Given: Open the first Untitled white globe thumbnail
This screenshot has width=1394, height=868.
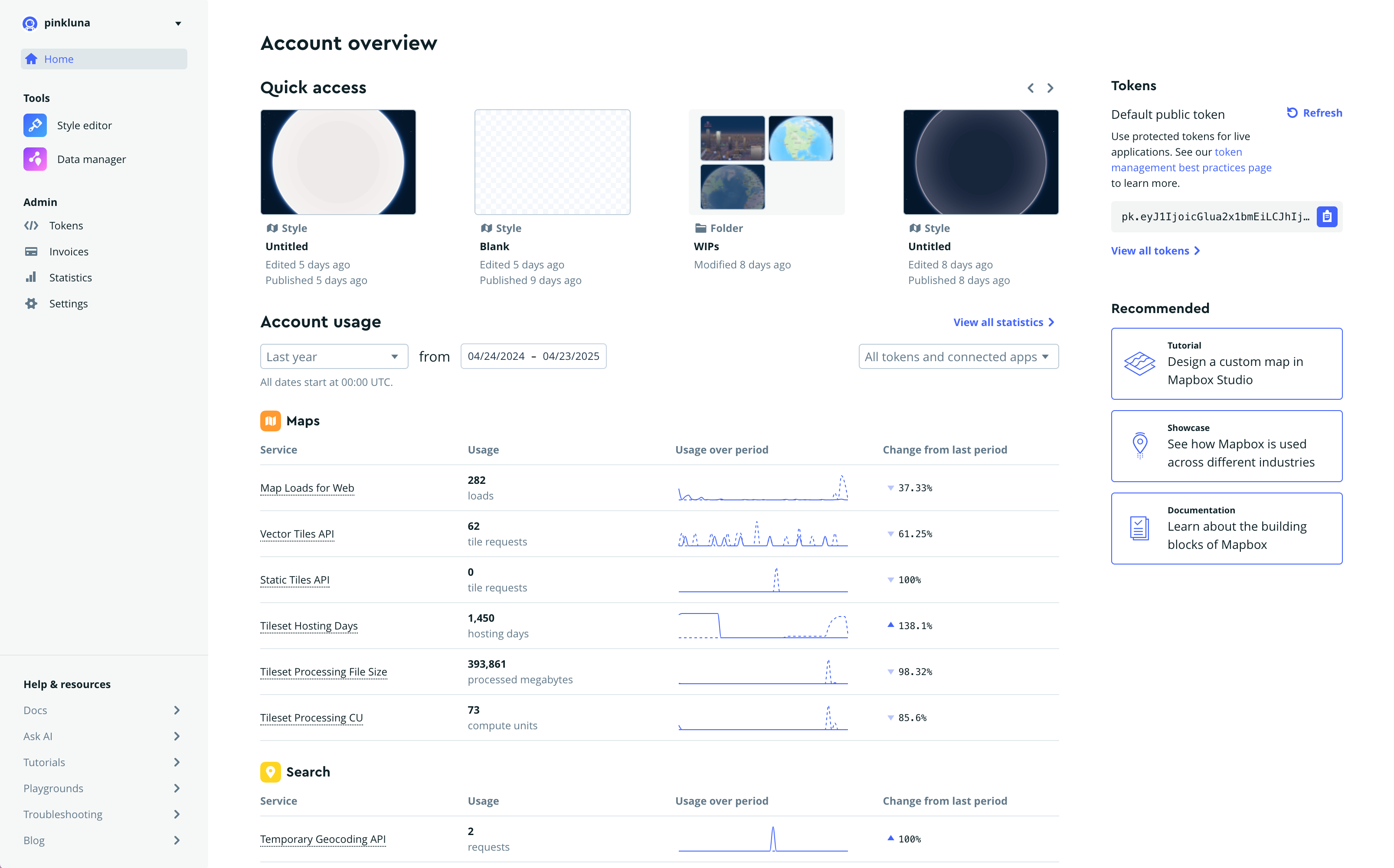Looking at the screenshot, I should coord(338,162).
